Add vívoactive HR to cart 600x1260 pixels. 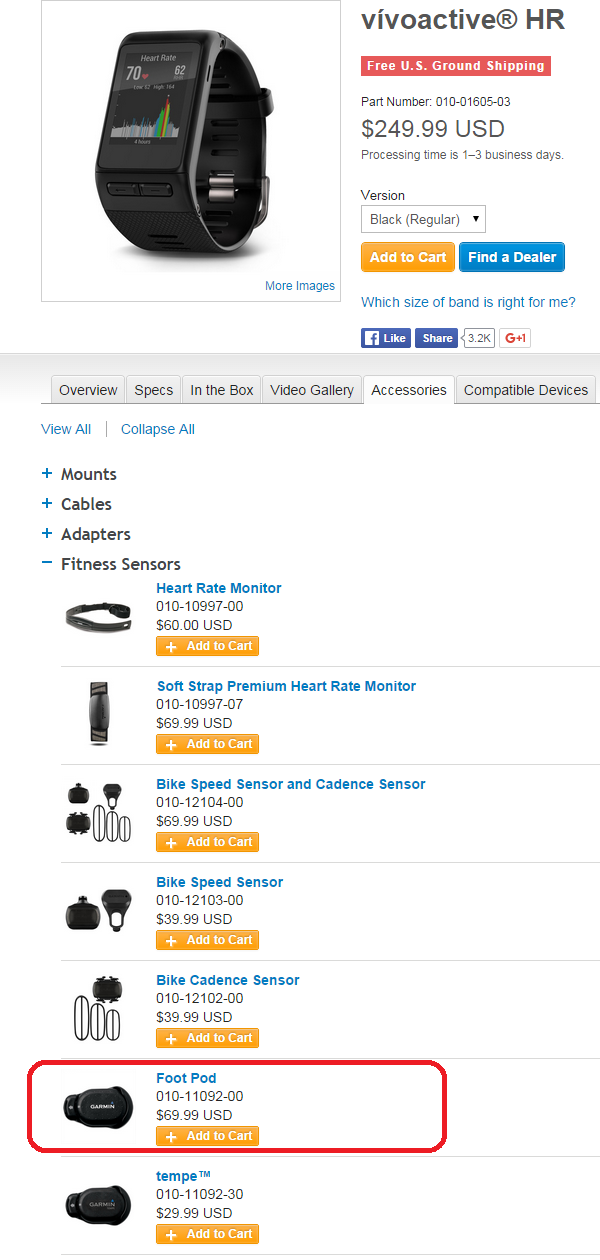[408, 257]
